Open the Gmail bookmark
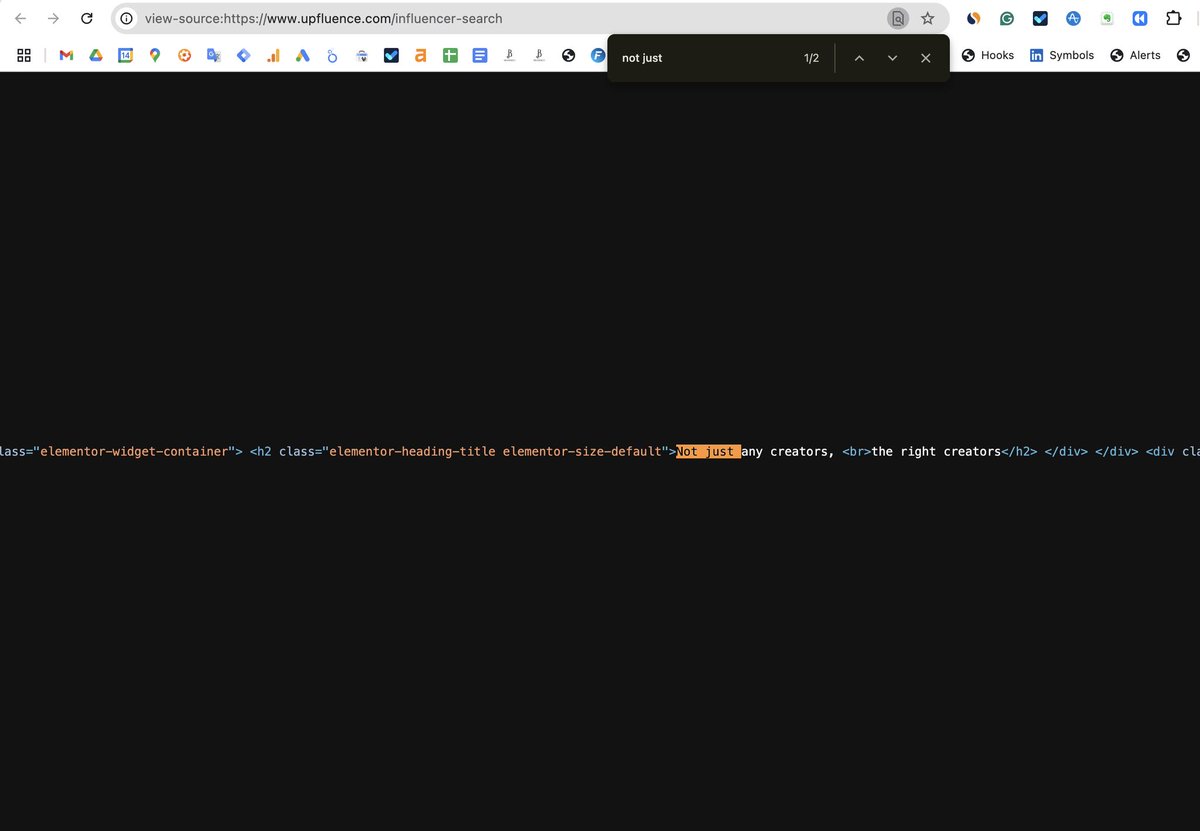This screenshot has height=831, width=1200. pos(66,55)
